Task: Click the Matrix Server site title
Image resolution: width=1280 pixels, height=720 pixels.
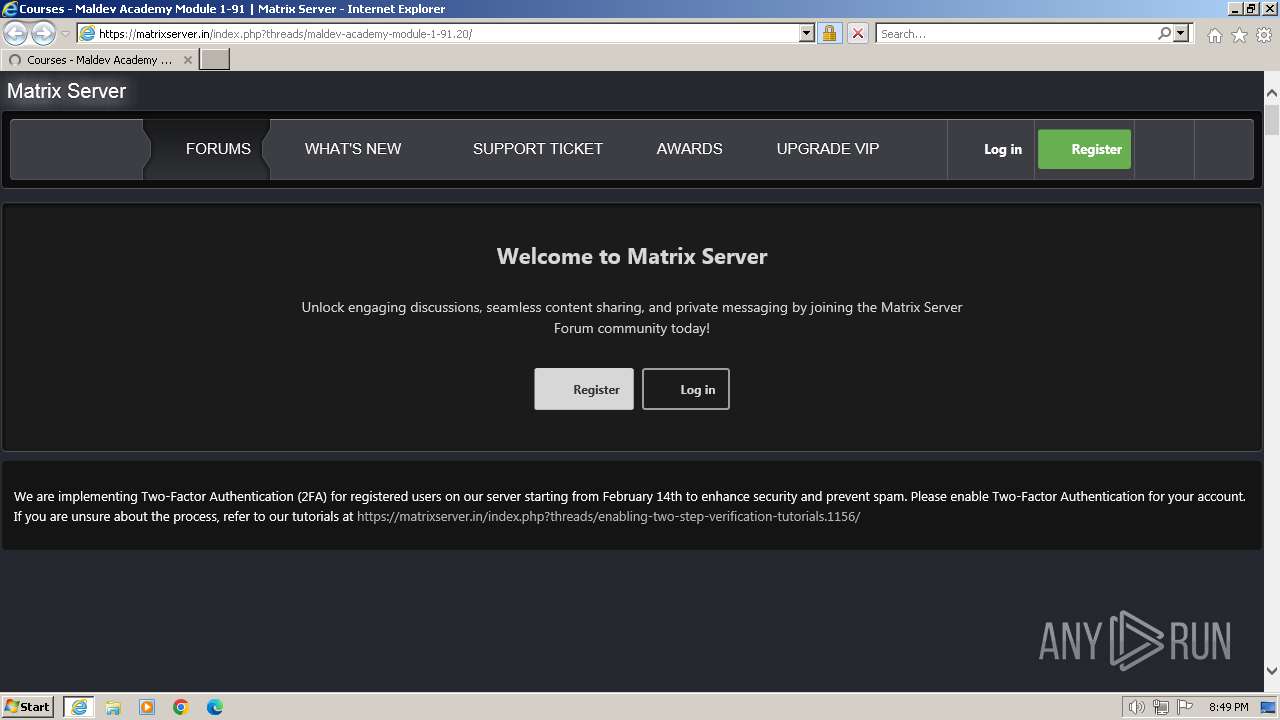Action: [66, 91]
